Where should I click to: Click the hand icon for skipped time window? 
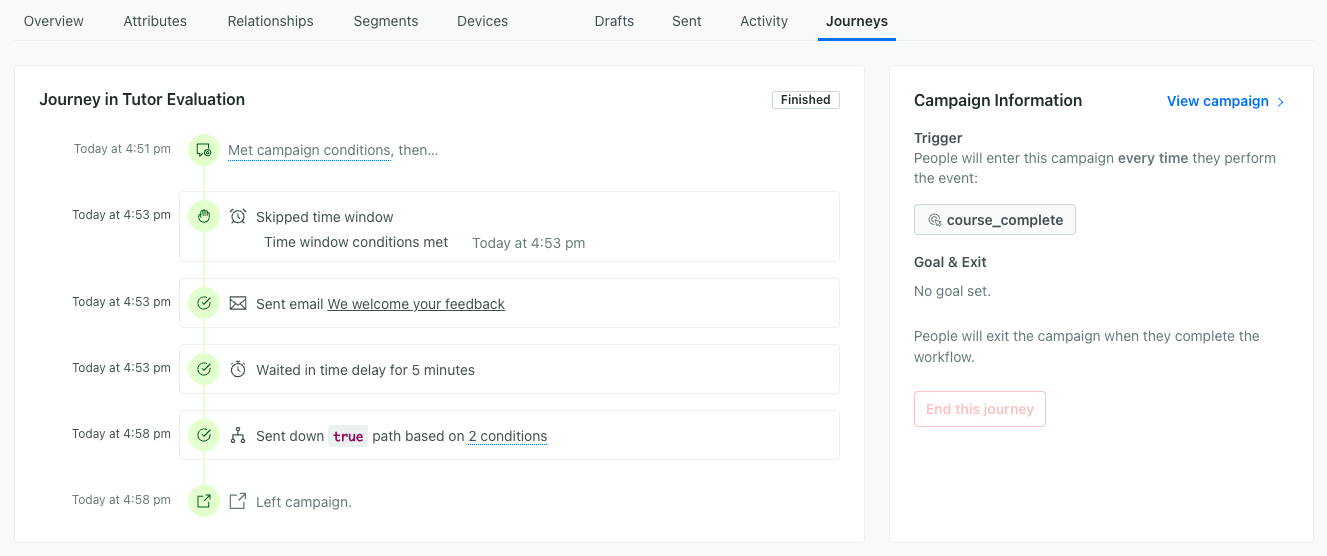[204, 216]
